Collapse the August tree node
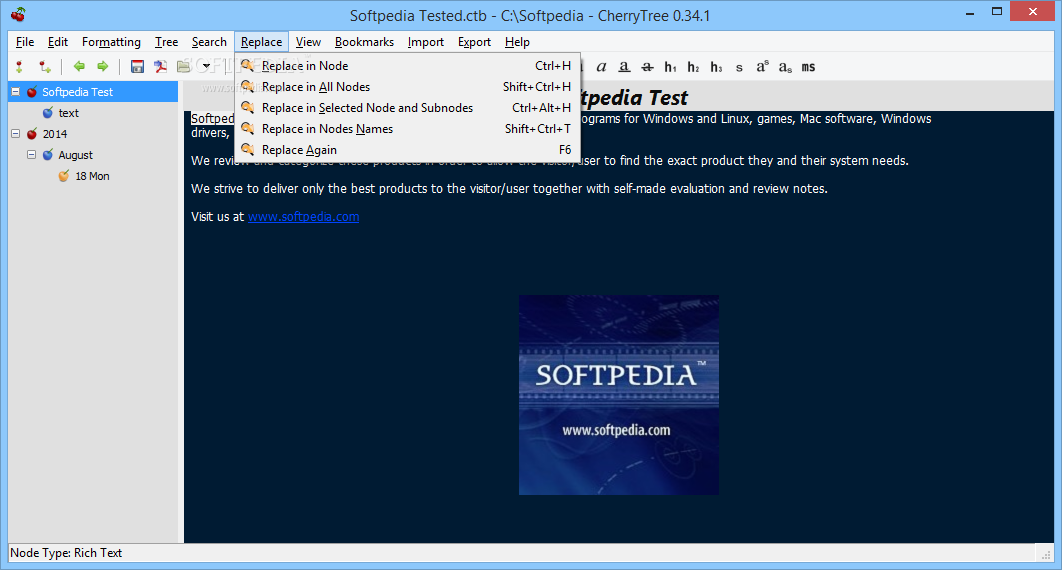1062x570 pixels. 31,154
